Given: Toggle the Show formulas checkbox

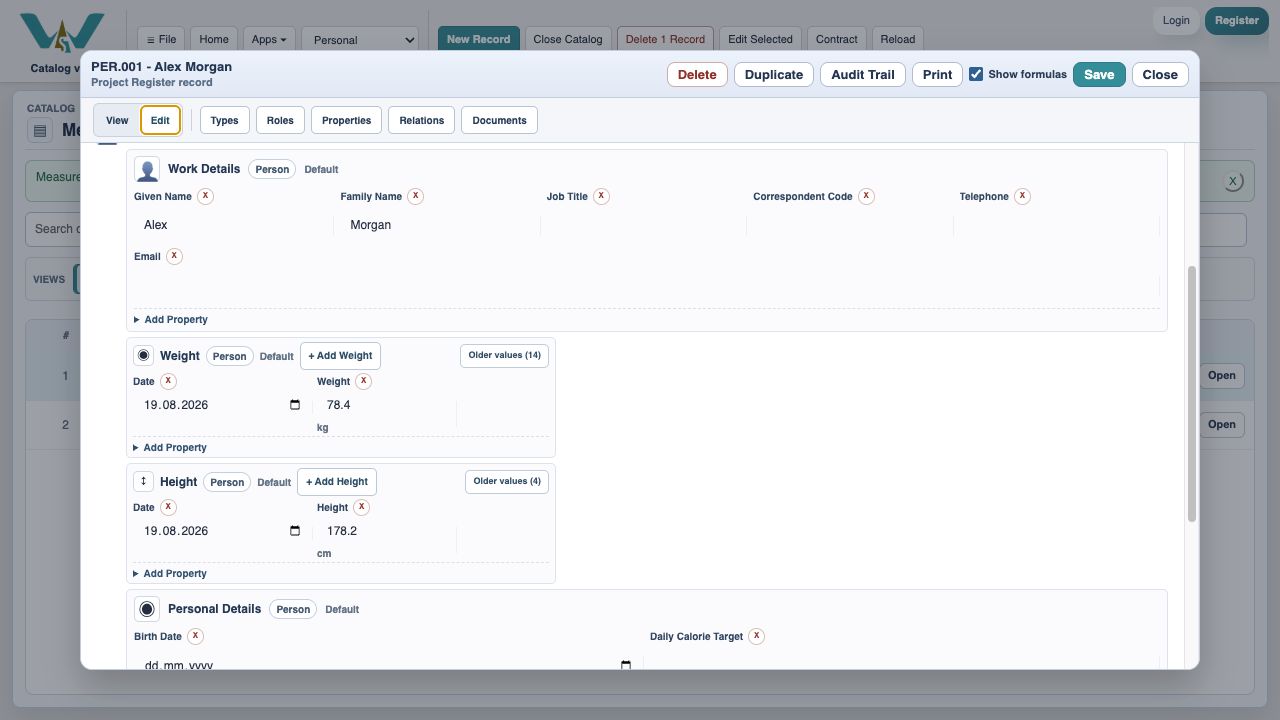Looking at the screenshot, I should click(976, 74).
